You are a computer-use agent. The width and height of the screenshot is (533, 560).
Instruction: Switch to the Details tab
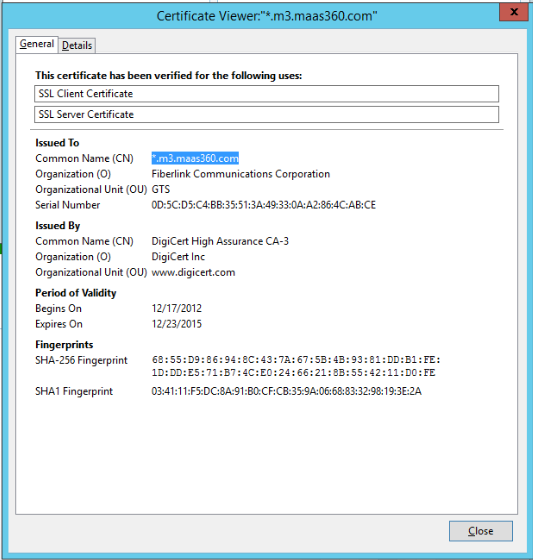coord(77,45)
